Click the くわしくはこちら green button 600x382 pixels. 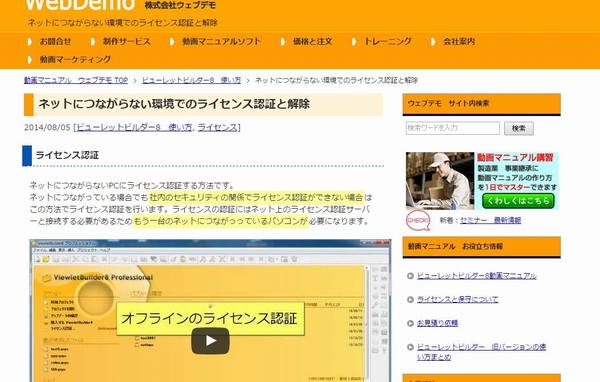(x=518, y=201)
